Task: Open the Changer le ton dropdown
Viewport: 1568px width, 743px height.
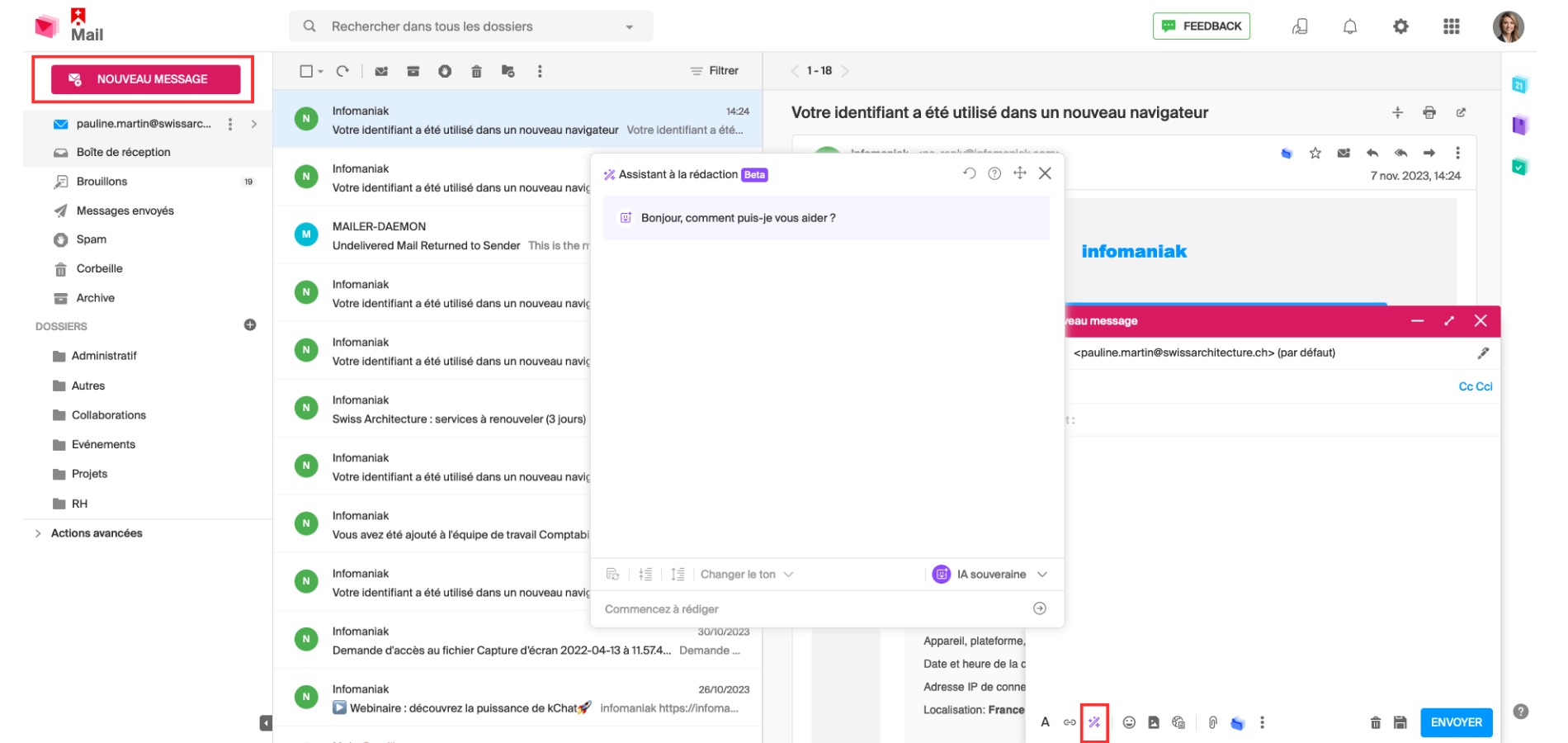Action: (x=746, y=575)
